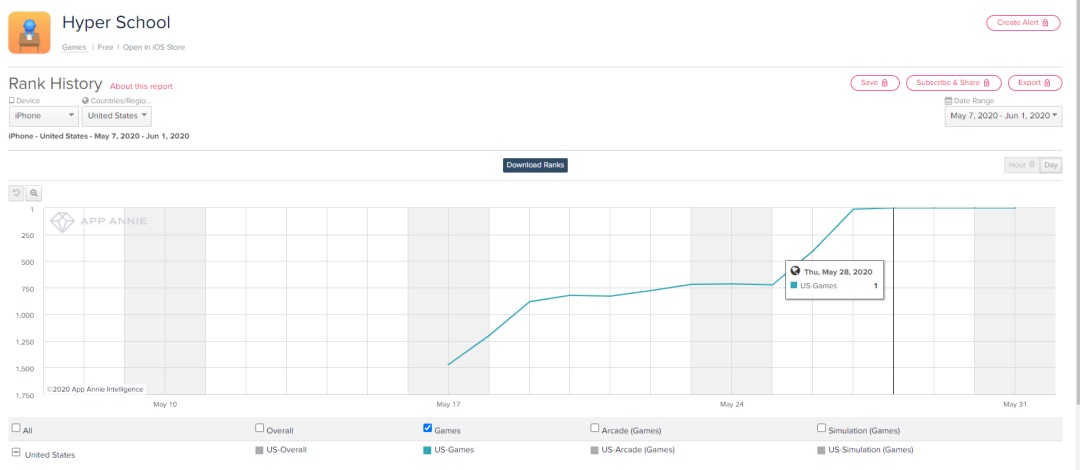The height and width of the screenshot is (470, 1080).
Task: Click the gray US-Overall legend swatch
Action: tap(259, 450)
